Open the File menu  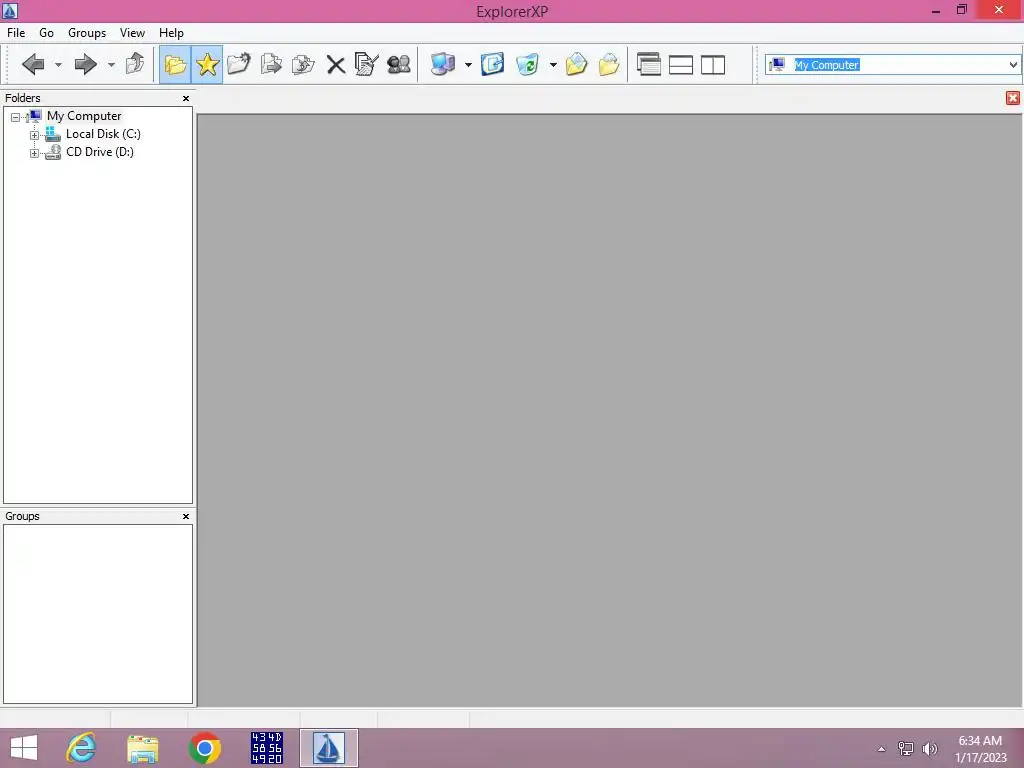pos(16,33)
